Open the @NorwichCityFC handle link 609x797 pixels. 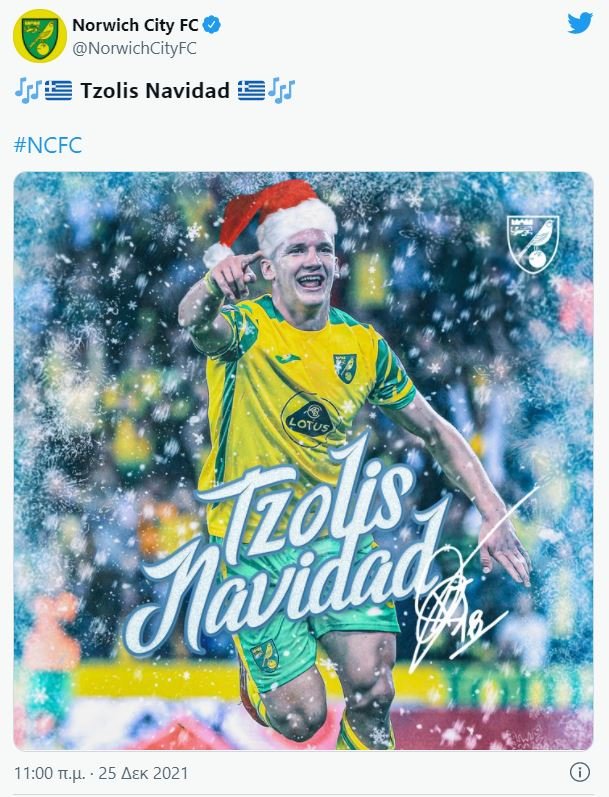click(x=134, y=48)
